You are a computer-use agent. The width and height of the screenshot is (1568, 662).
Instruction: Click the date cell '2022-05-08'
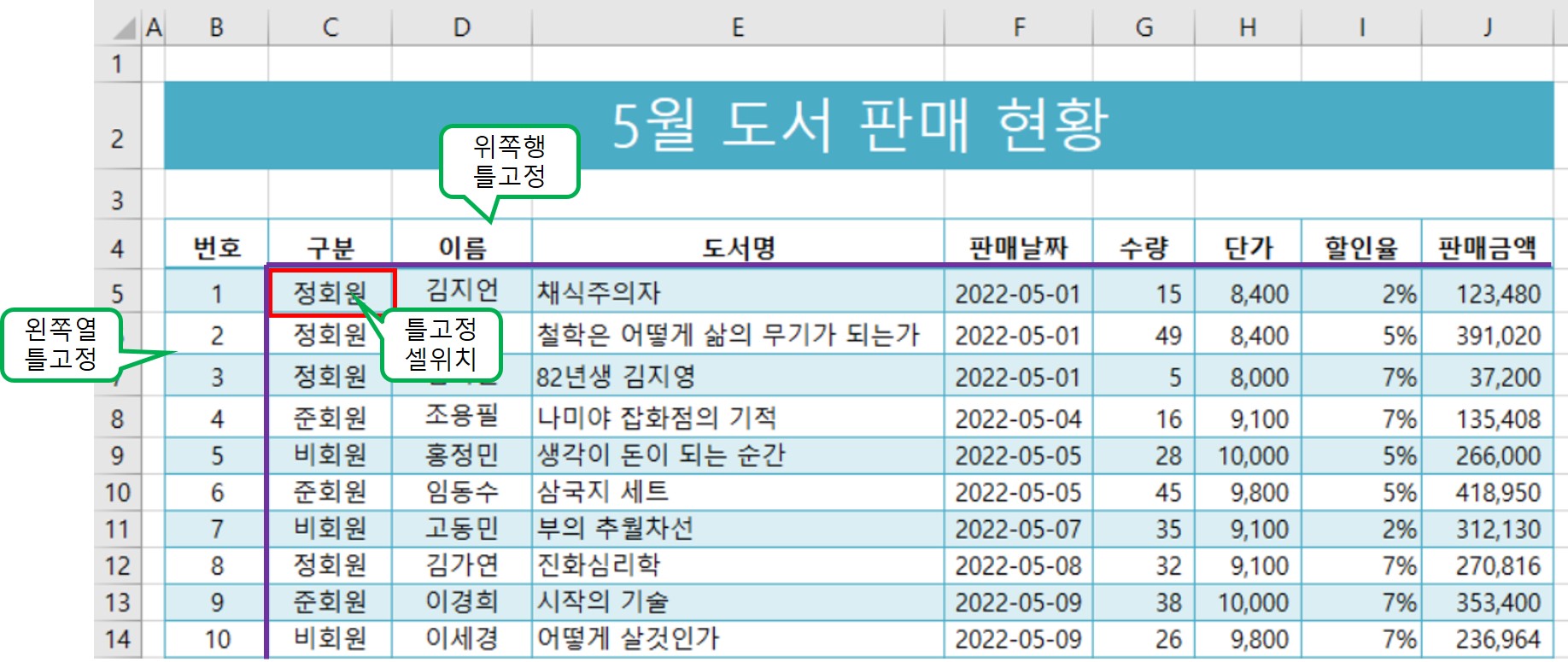pos(1019,566)
